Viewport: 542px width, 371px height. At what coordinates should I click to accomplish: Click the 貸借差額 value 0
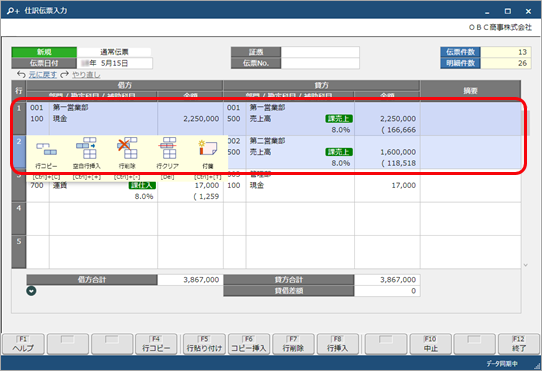click(x=387, y=291)
